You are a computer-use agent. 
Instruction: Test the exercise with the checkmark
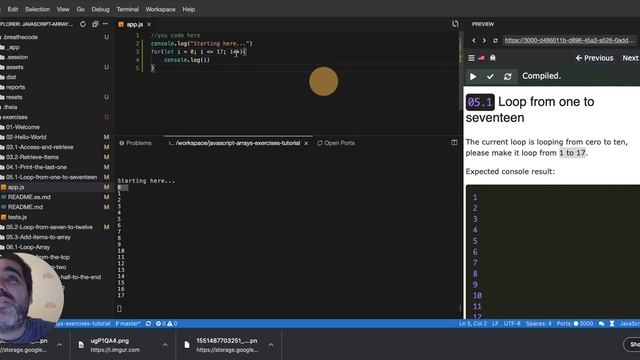[490, 76]
